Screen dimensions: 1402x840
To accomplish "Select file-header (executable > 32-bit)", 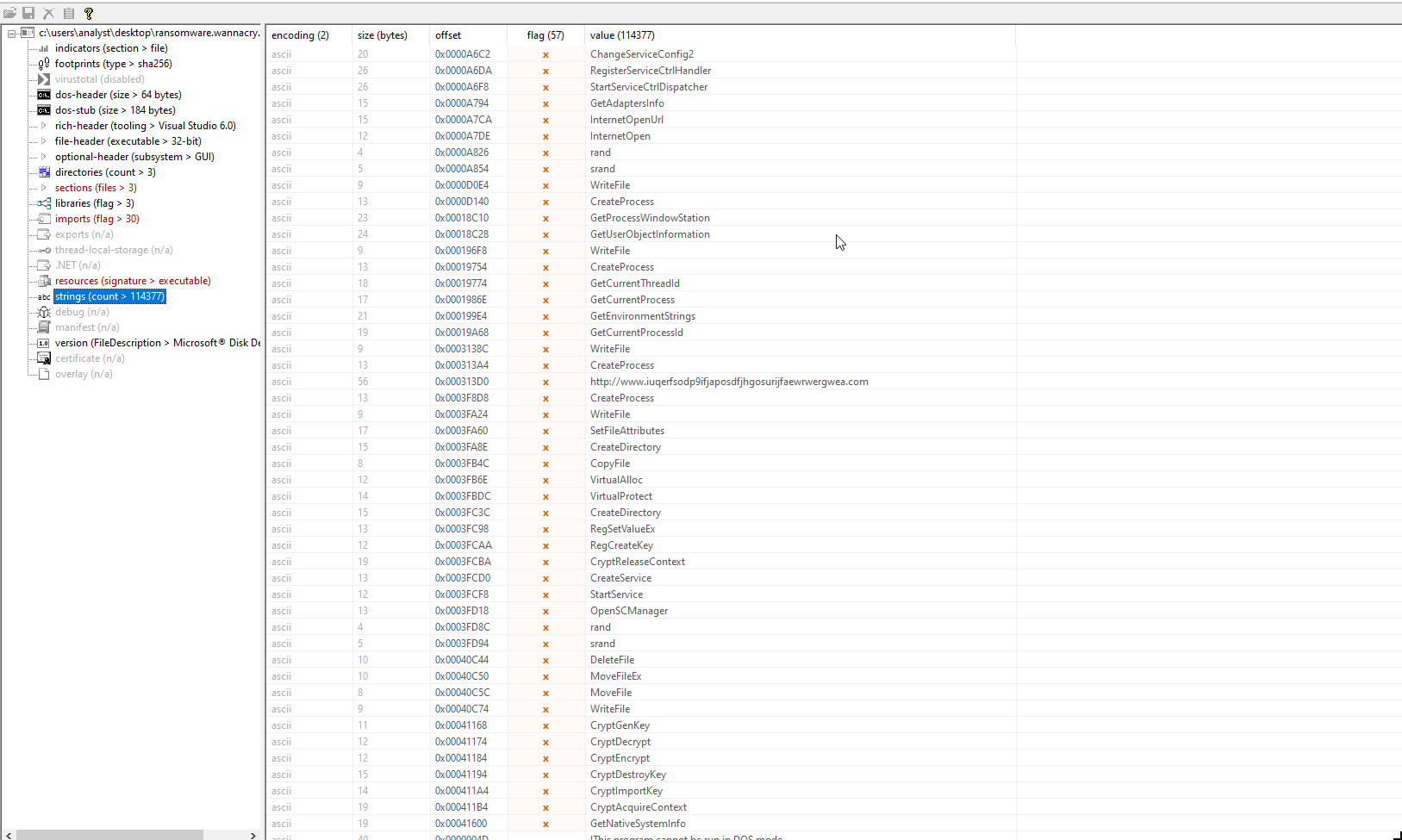I will coord(128,141).
